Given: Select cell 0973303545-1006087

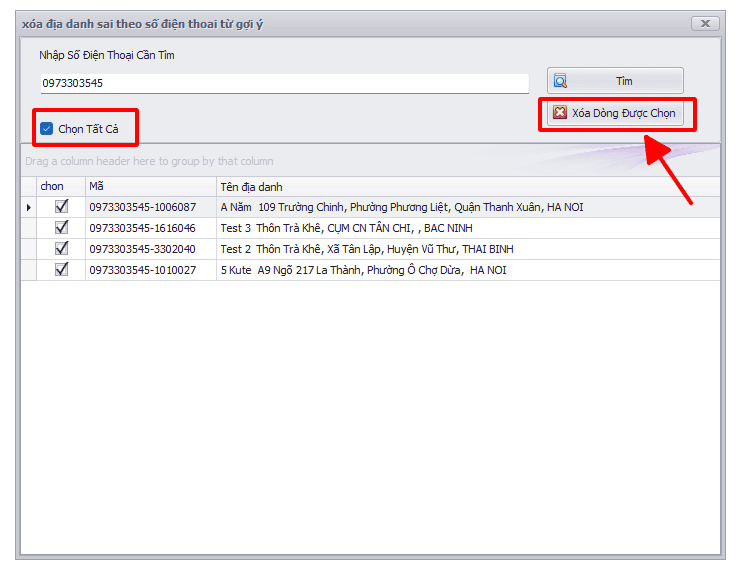Looking at the screenshot, I should pos(151,207).
